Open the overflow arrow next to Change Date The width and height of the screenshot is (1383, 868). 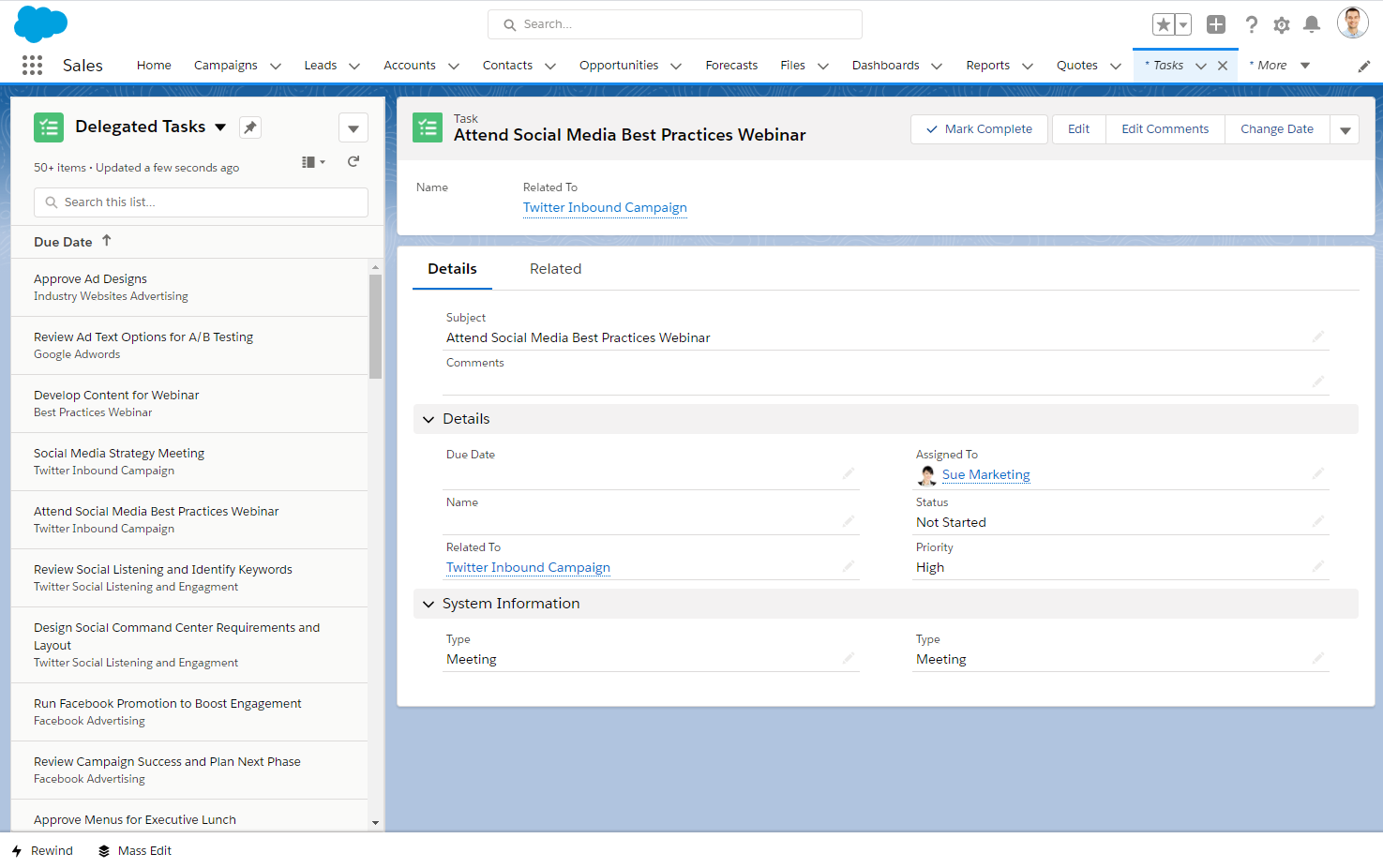1345,128
